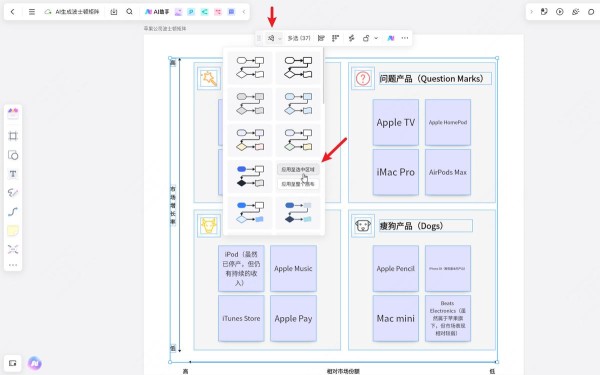Image resolution: width=600 pixels, height=375 pixels.
Task: Click the indigo square tool icon
Action: click(x=231, y=12)
